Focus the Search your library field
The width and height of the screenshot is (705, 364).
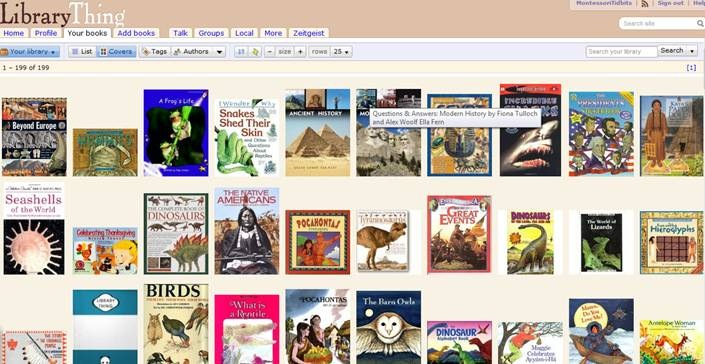coord(621,52)
